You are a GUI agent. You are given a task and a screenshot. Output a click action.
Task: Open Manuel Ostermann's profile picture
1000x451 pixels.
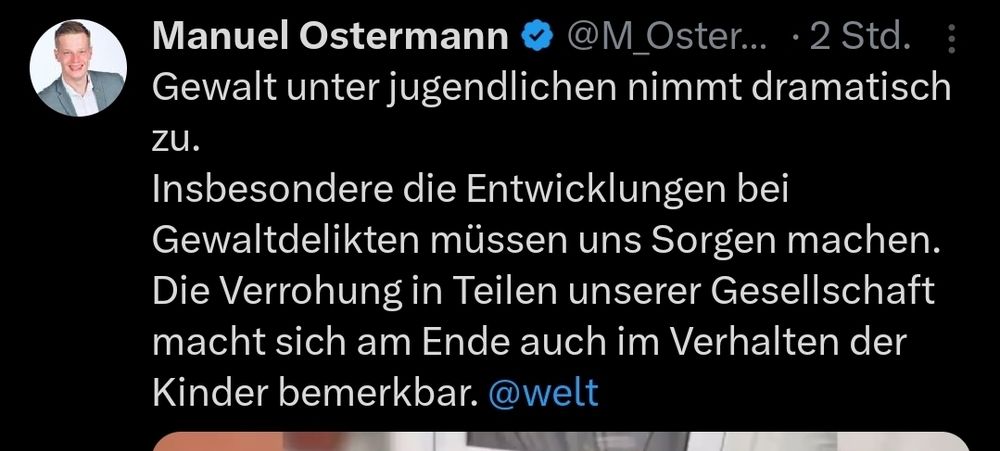click(x=78, y=68)
